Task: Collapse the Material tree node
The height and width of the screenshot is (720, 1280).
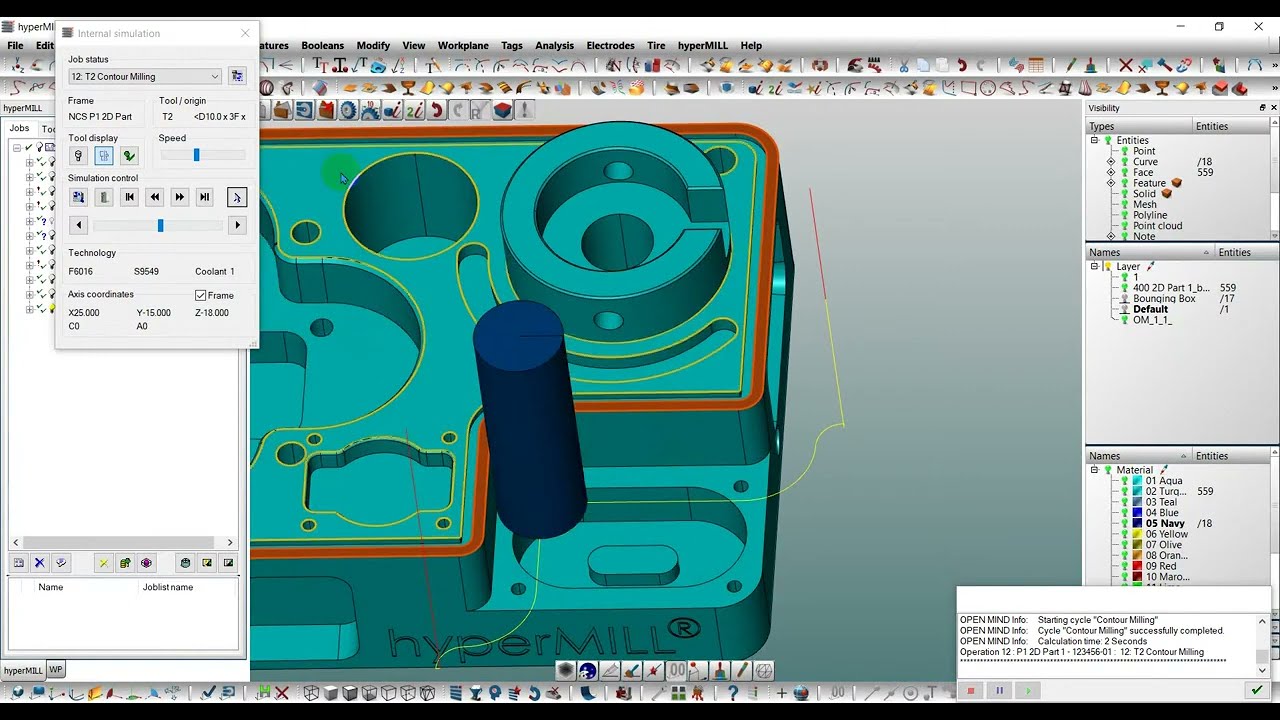Action: click(x=1095, y=470)
